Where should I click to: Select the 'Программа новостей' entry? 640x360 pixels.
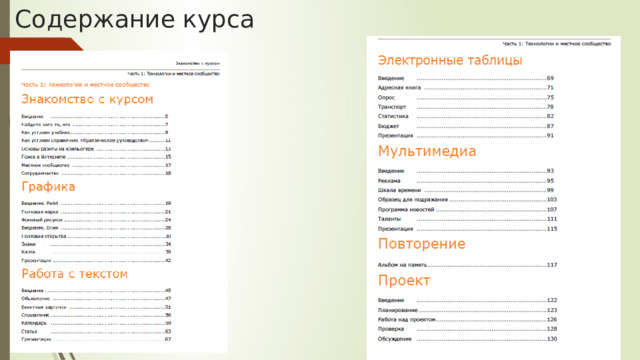(x=467, y=209)
